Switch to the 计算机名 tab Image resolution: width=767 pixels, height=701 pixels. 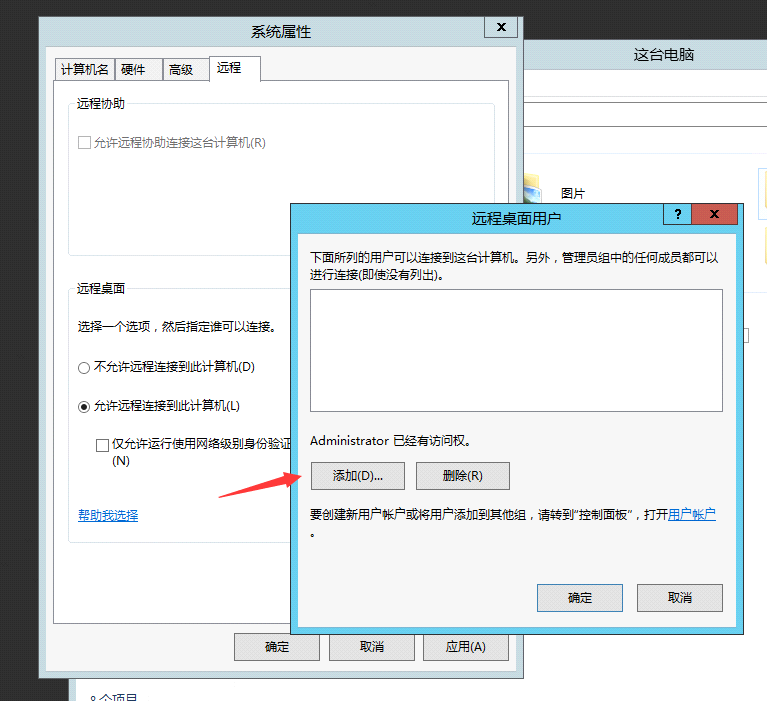coord(85,69)
